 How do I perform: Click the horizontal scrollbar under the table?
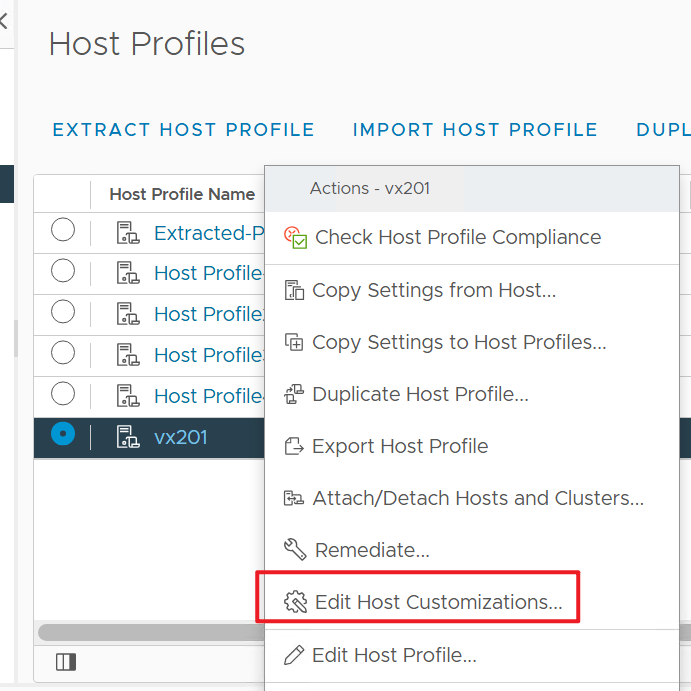pyautogui.click(x=150, y=632)
